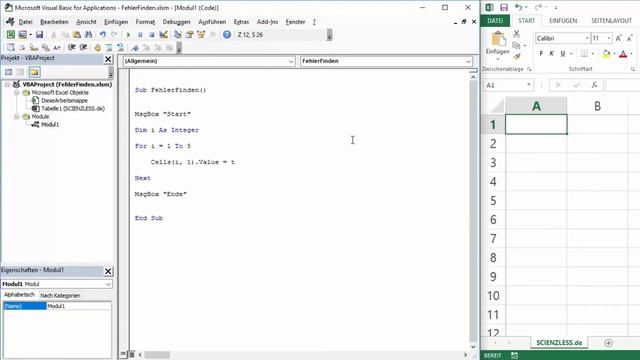Click the Paste icon in VBA toolbar
The width and height of the screenshot is (640, 360).
[x=76, y=35]
